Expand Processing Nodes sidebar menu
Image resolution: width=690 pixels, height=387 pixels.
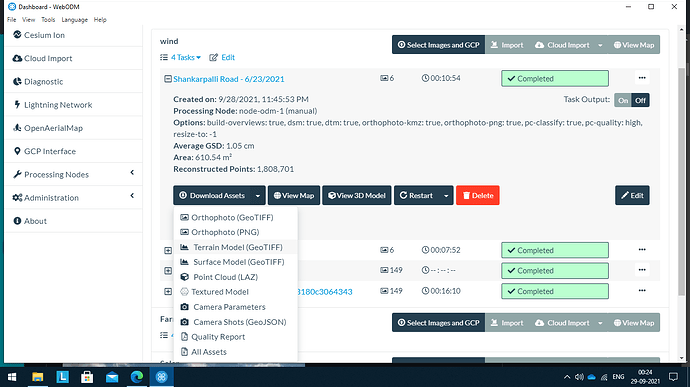pyautogui.click(x=73, y=174)
